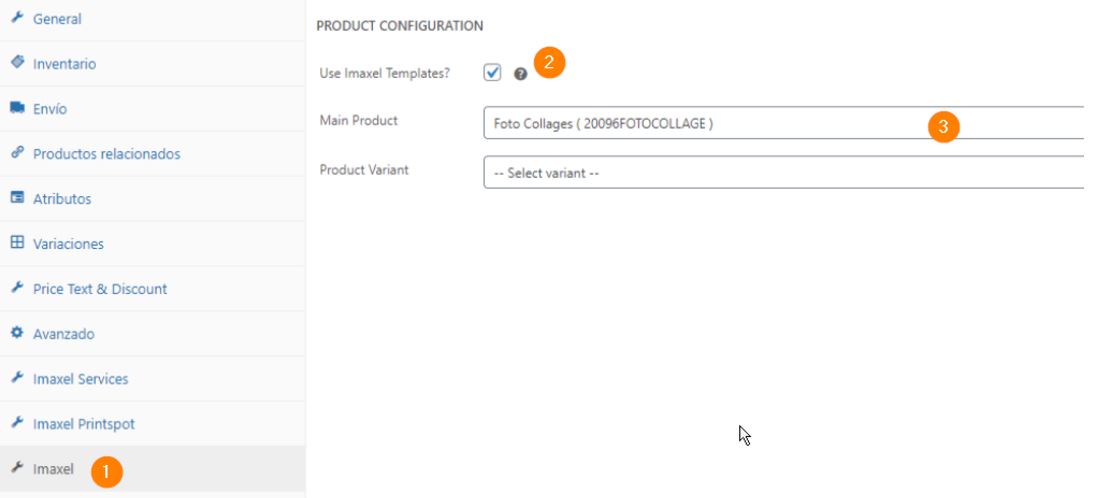Click the Inventario tag icon
The height and width of the screenshot is (498, 1105).
coord(17,63)
